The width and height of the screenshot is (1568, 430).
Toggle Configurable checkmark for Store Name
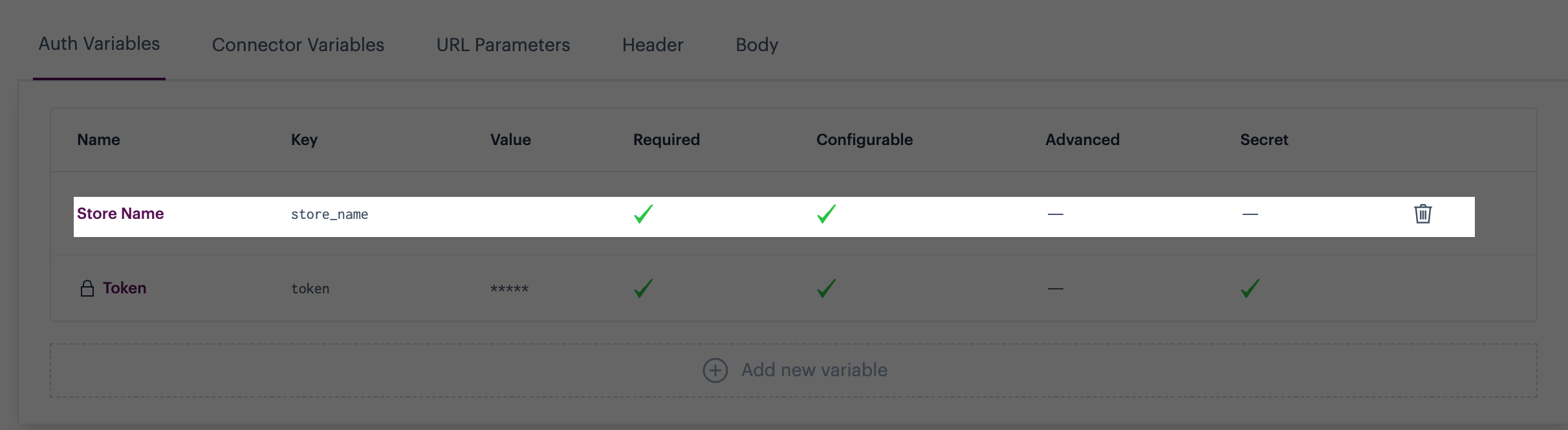(x=827, y=214)
